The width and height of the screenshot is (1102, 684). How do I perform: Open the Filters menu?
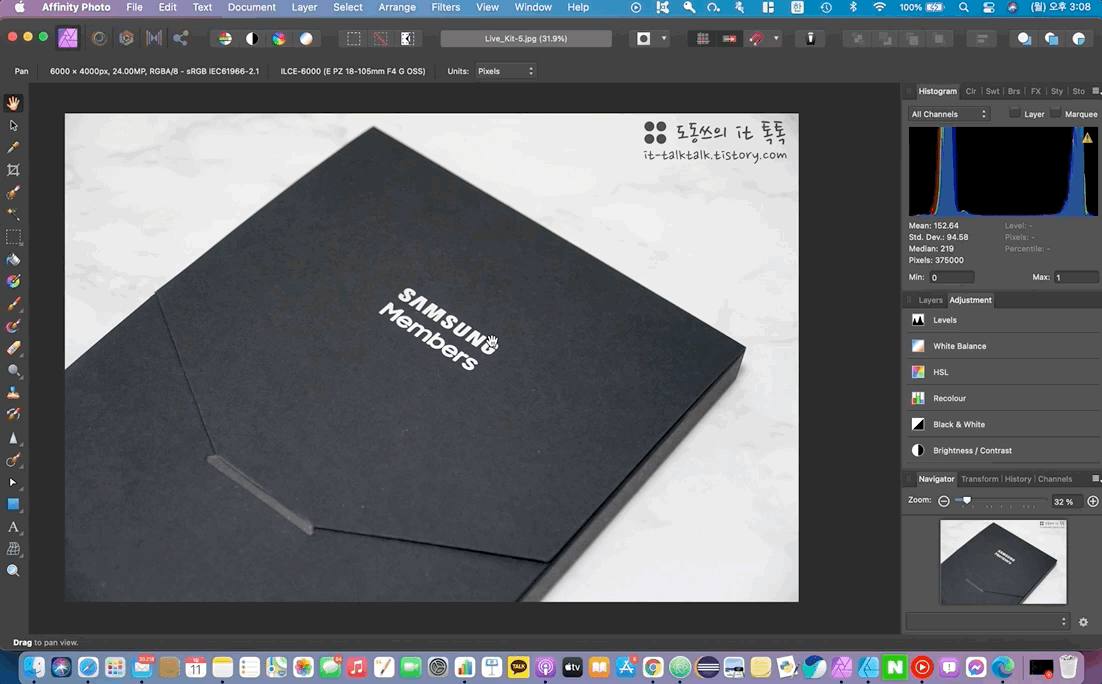coord(446,7)
